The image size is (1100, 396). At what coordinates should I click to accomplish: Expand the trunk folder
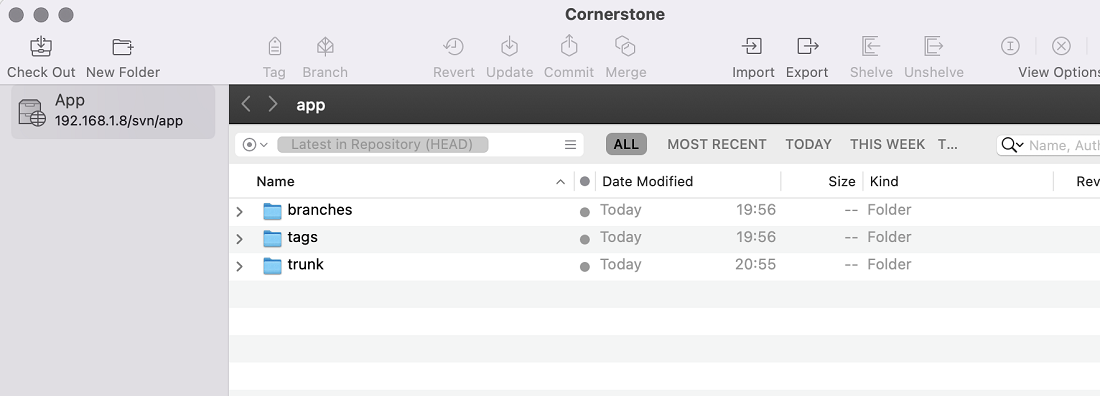240,266
